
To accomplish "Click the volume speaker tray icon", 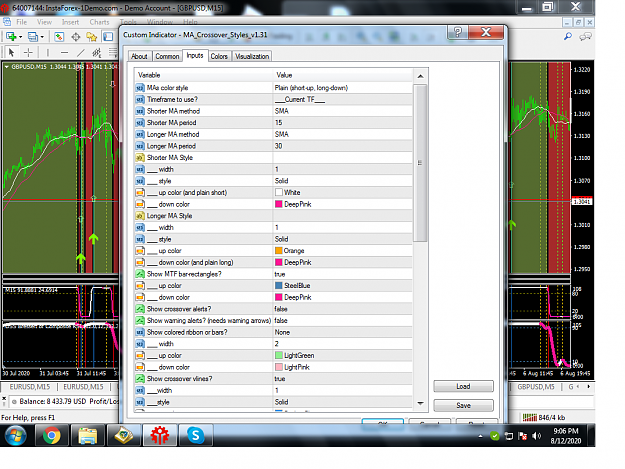I will 537,436.
